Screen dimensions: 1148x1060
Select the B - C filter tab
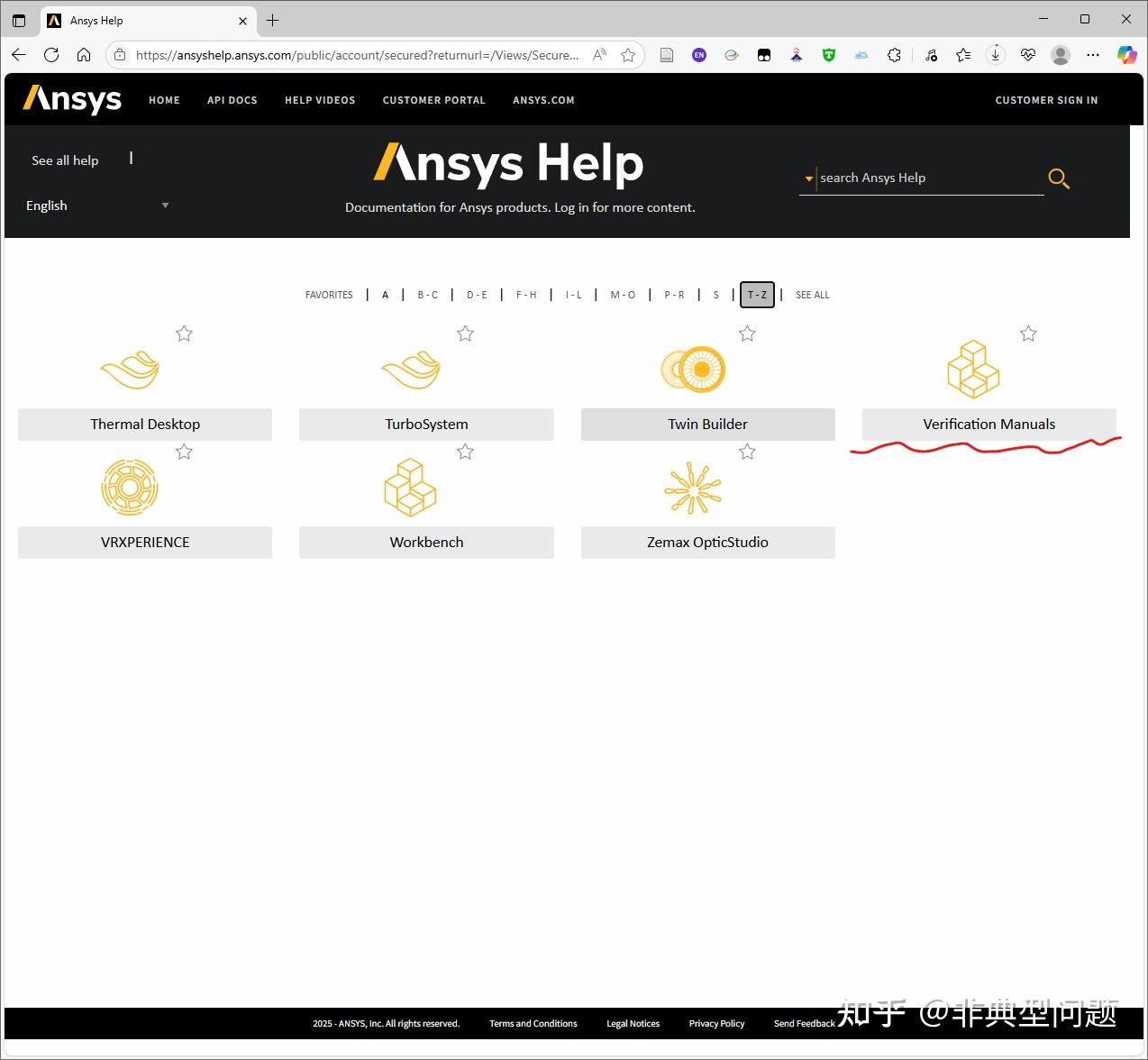[x=427, y=295]
